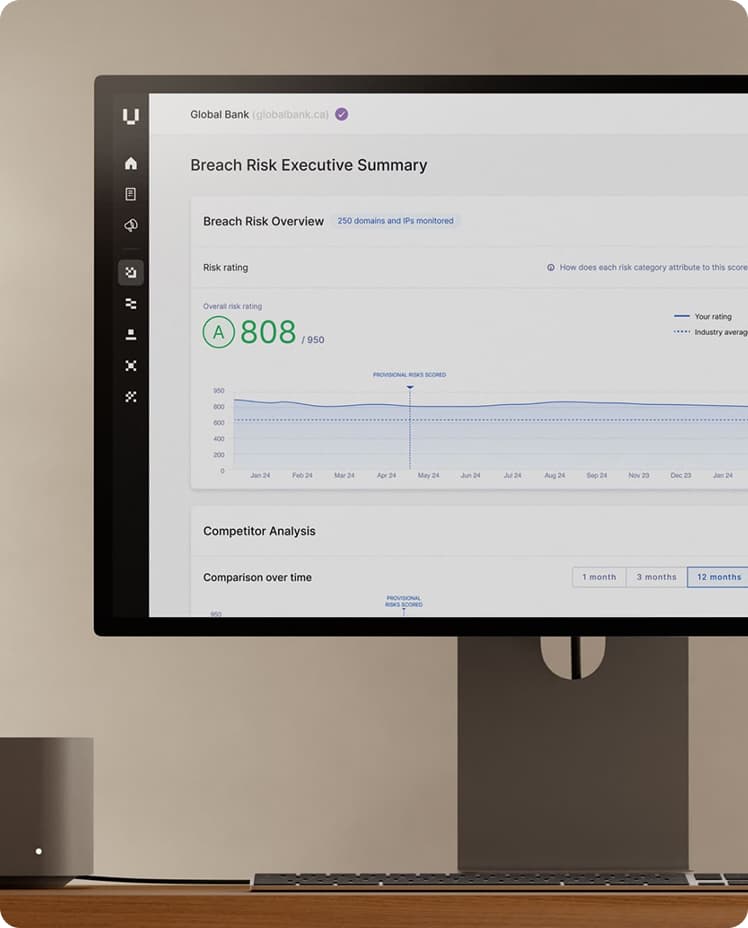Click the Competitor Analysis section title

[259, 531]
